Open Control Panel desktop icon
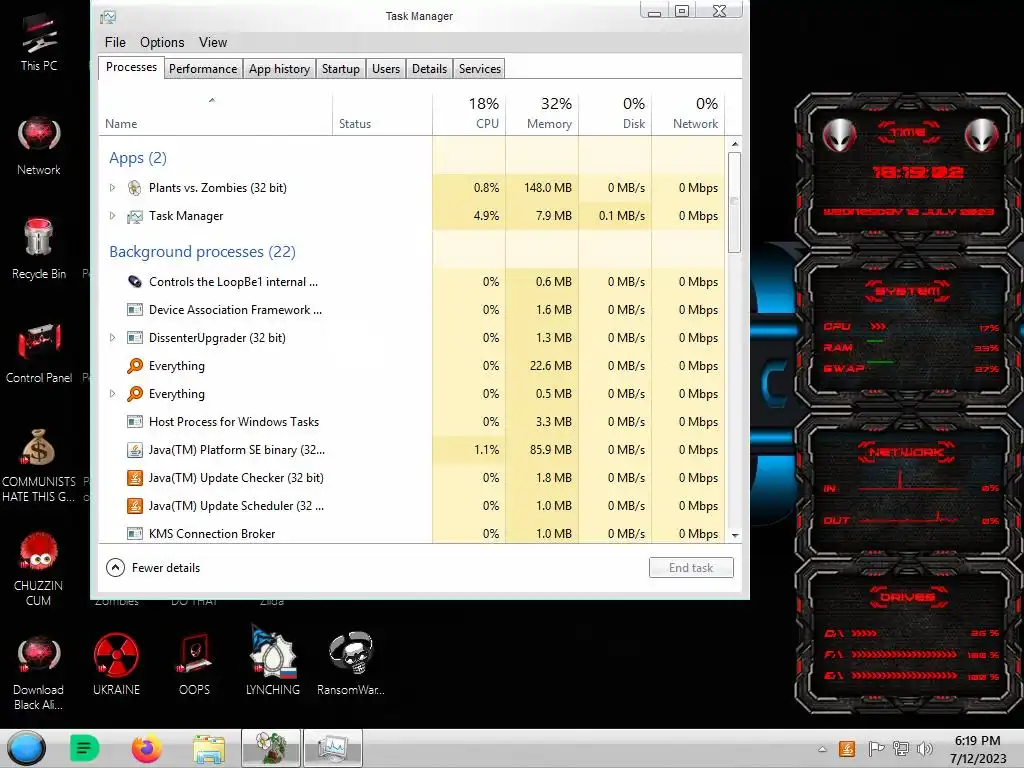The height and width of the screenshot is (768, 1024). [x=39, y=353]
